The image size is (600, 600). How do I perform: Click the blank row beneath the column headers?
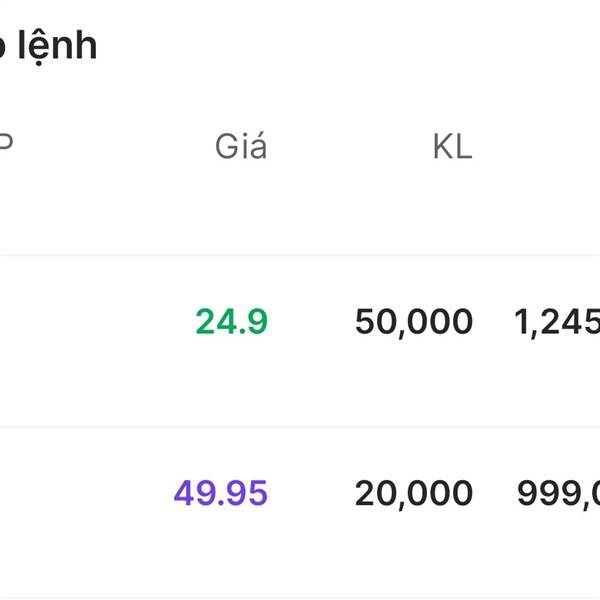tap(300, 214)
